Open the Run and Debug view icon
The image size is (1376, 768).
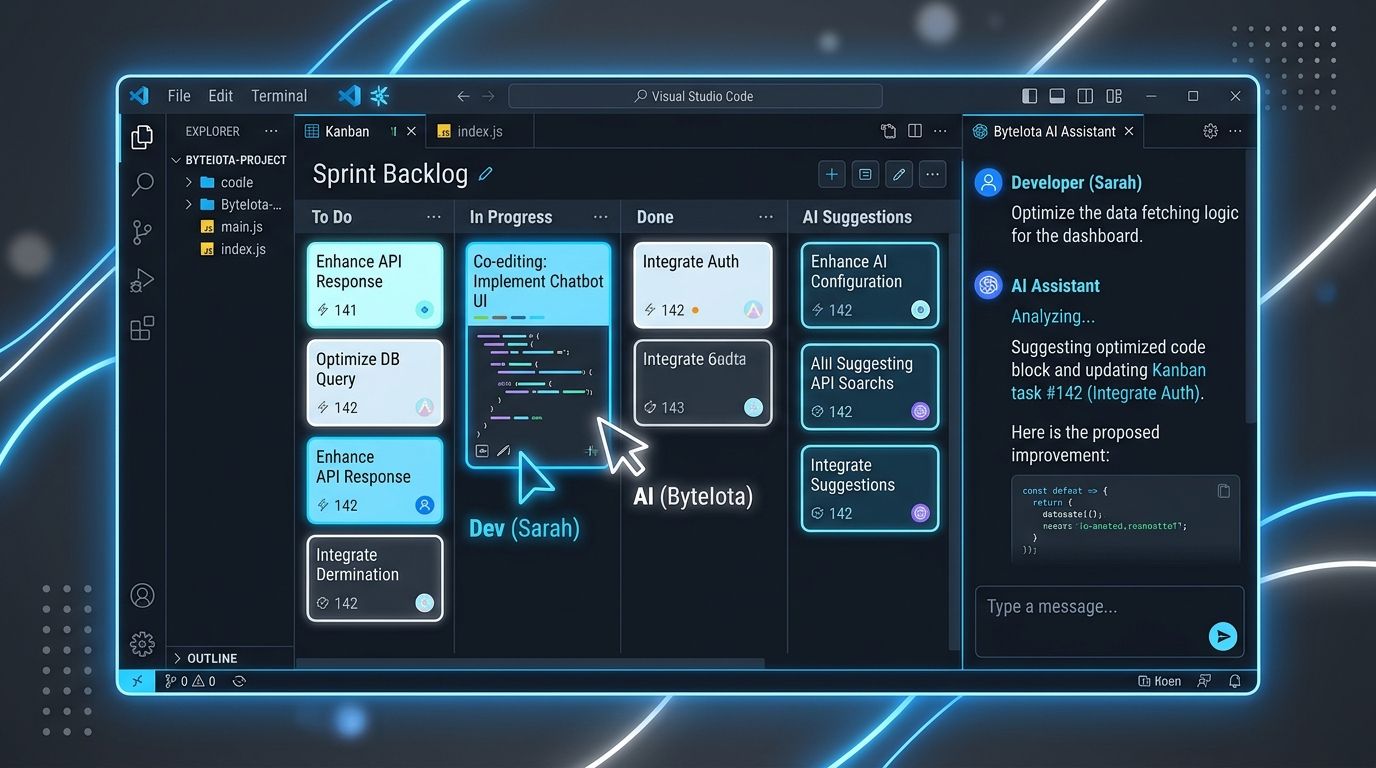(x=143, y=281)
